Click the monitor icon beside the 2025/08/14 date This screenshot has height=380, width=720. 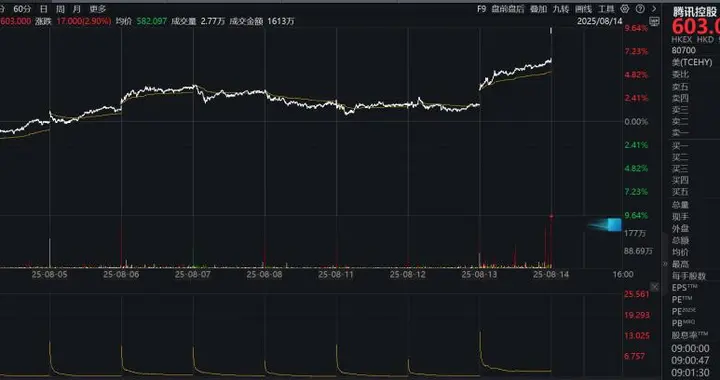(x=654, y=21)
